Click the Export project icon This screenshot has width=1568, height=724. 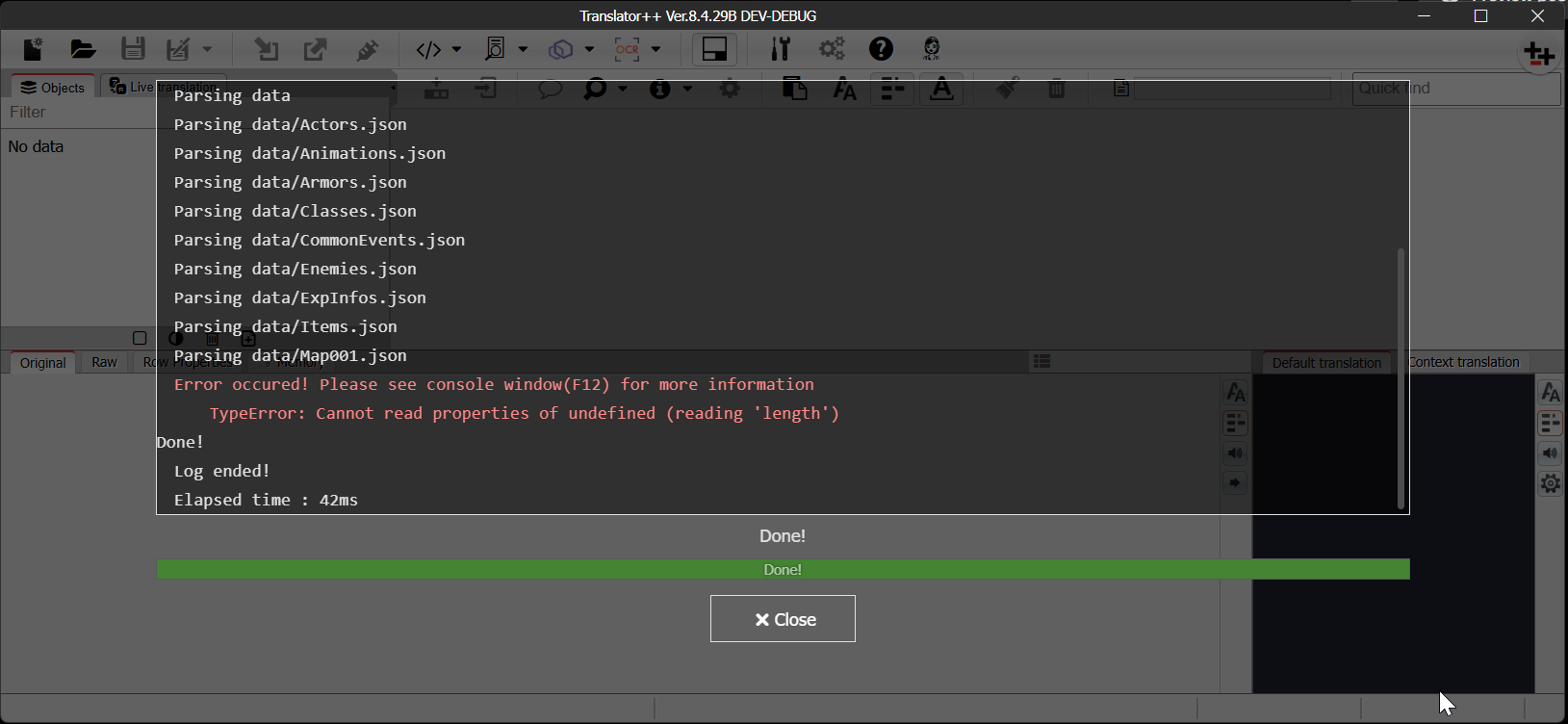tap(315, 49)
